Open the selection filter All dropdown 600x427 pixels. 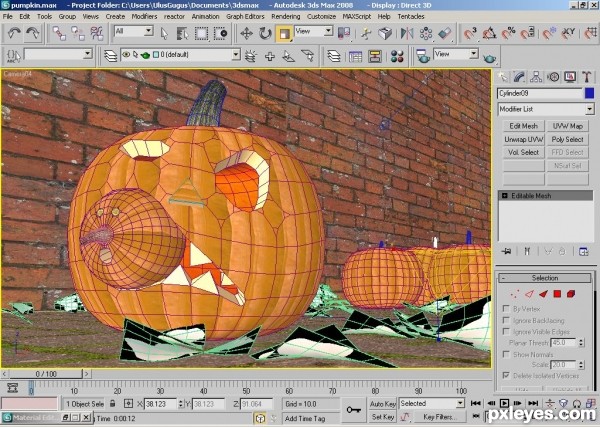coord(149,31)
